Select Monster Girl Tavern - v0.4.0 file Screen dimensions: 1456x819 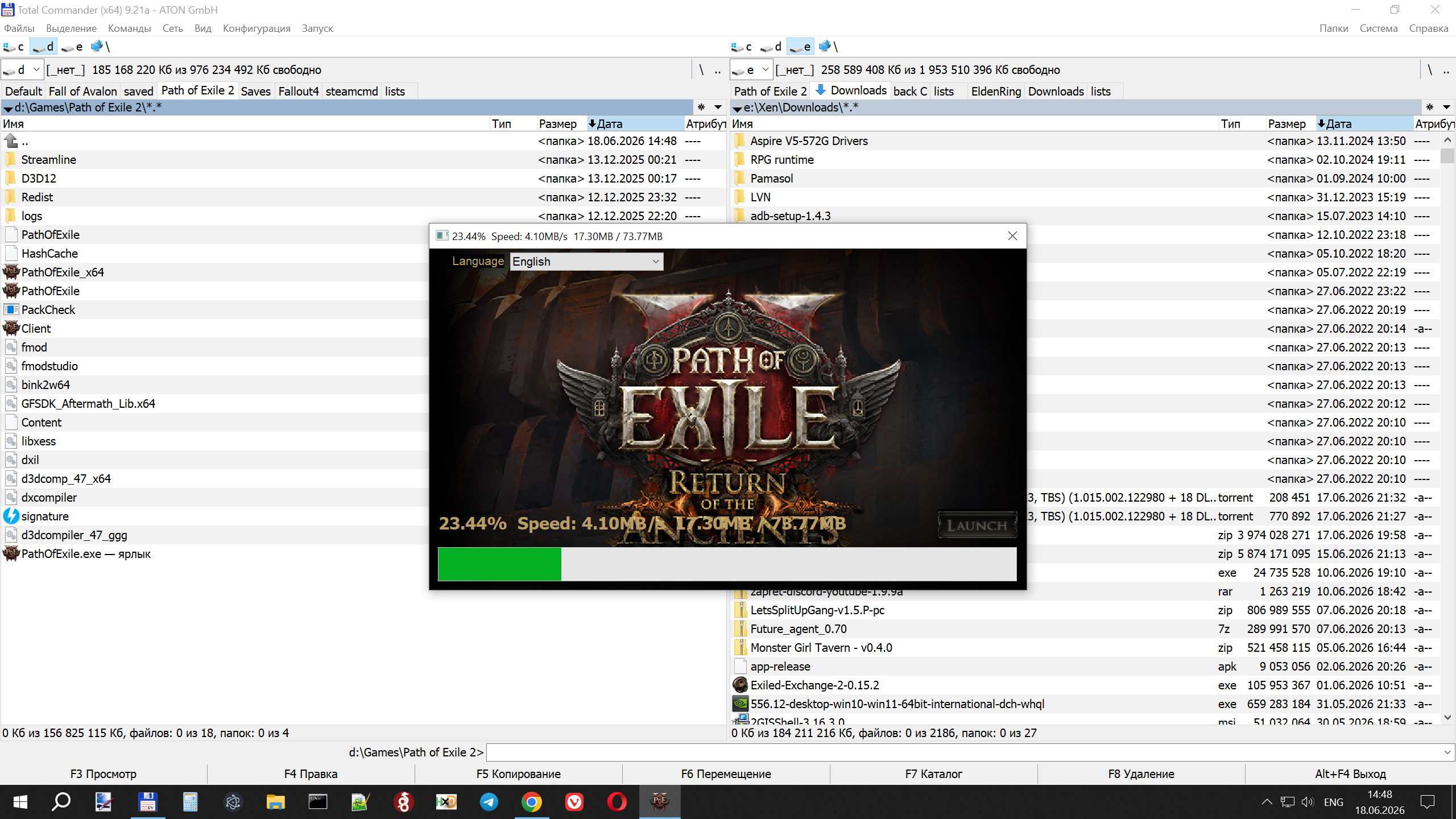click(1086, 647)
